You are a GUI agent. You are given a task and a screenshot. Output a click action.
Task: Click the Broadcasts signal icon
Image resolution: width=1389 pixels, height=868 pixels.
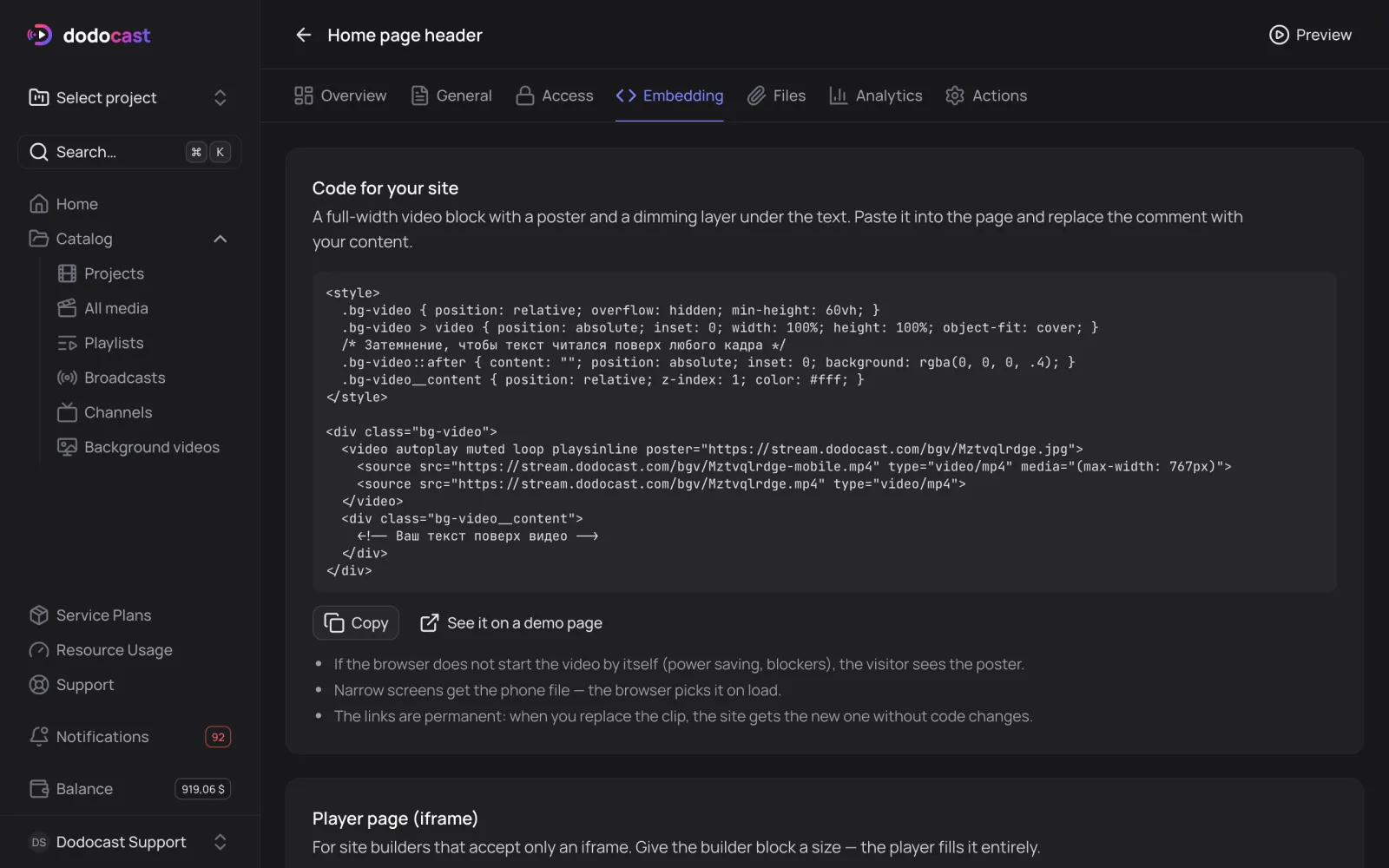[67, 378]
